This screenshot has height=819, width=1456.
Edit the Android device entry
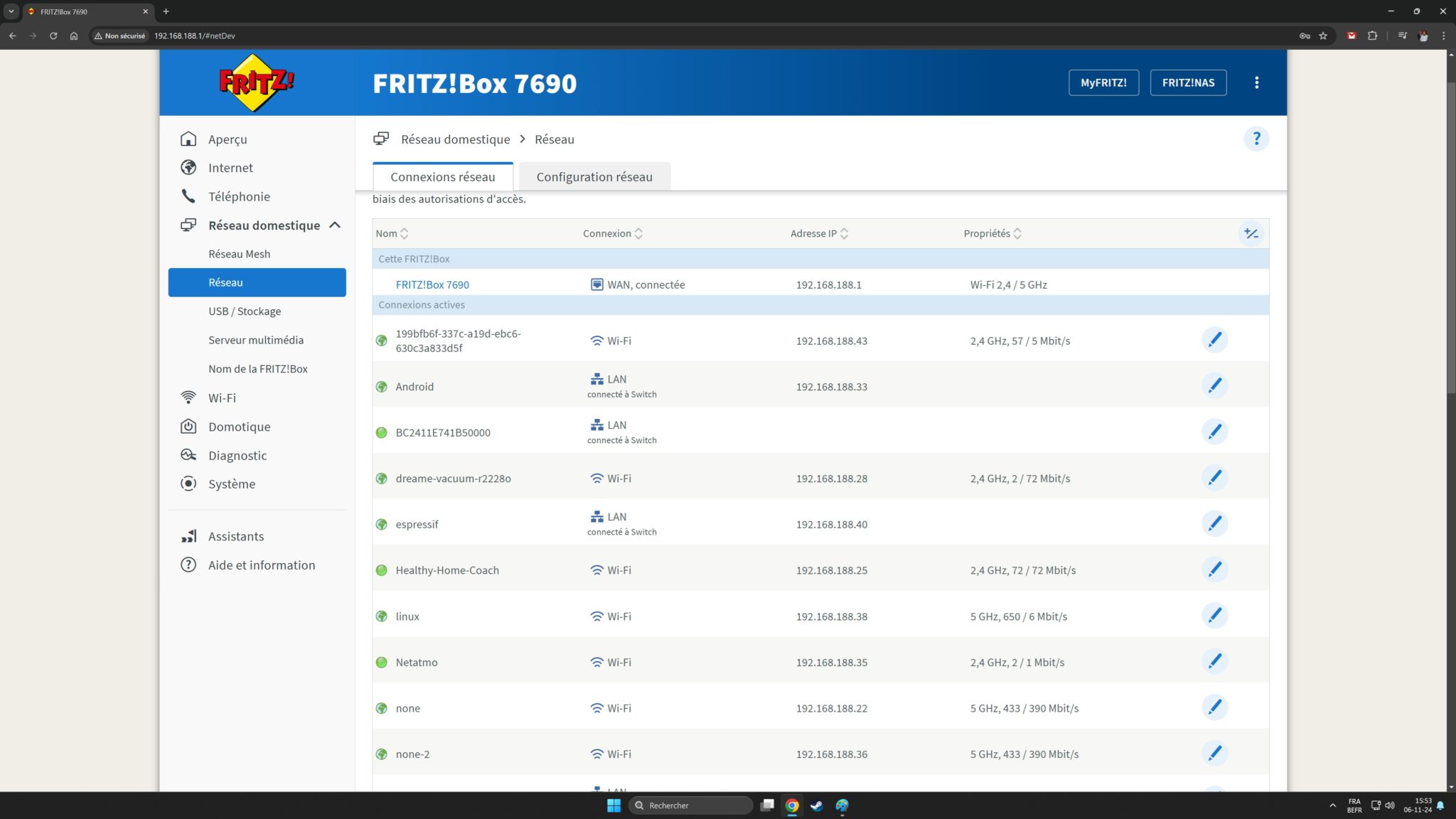pos(1214,386)
